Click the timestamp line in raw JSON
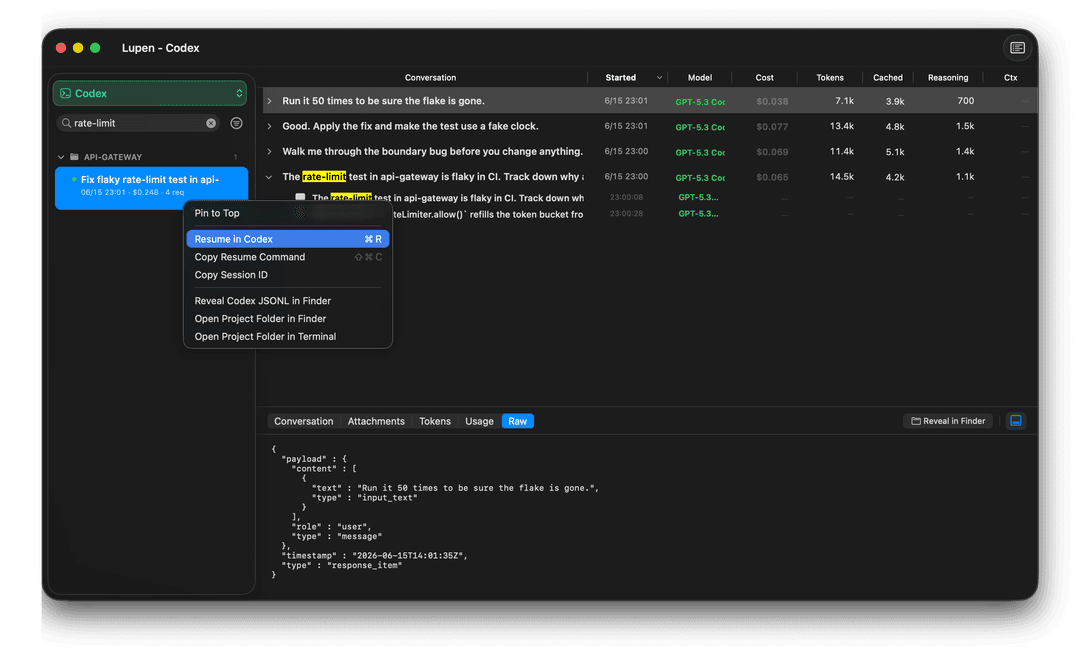 coord(374,555)
